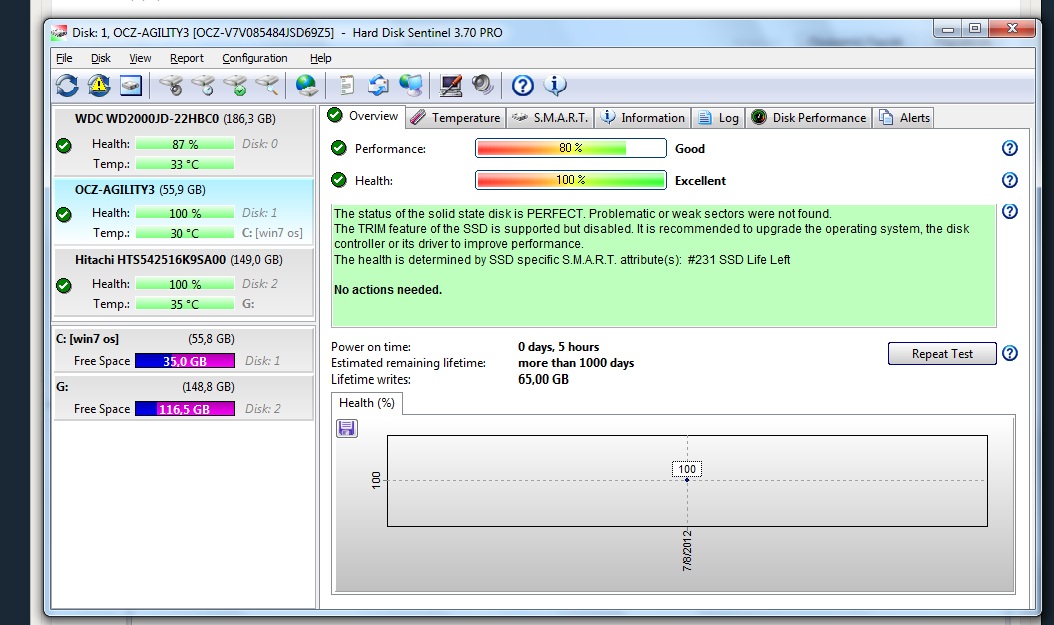Click the disk with magnifier surface test icon
The height and width of the screenshot is (625, 1054).
tap(268, 85)
